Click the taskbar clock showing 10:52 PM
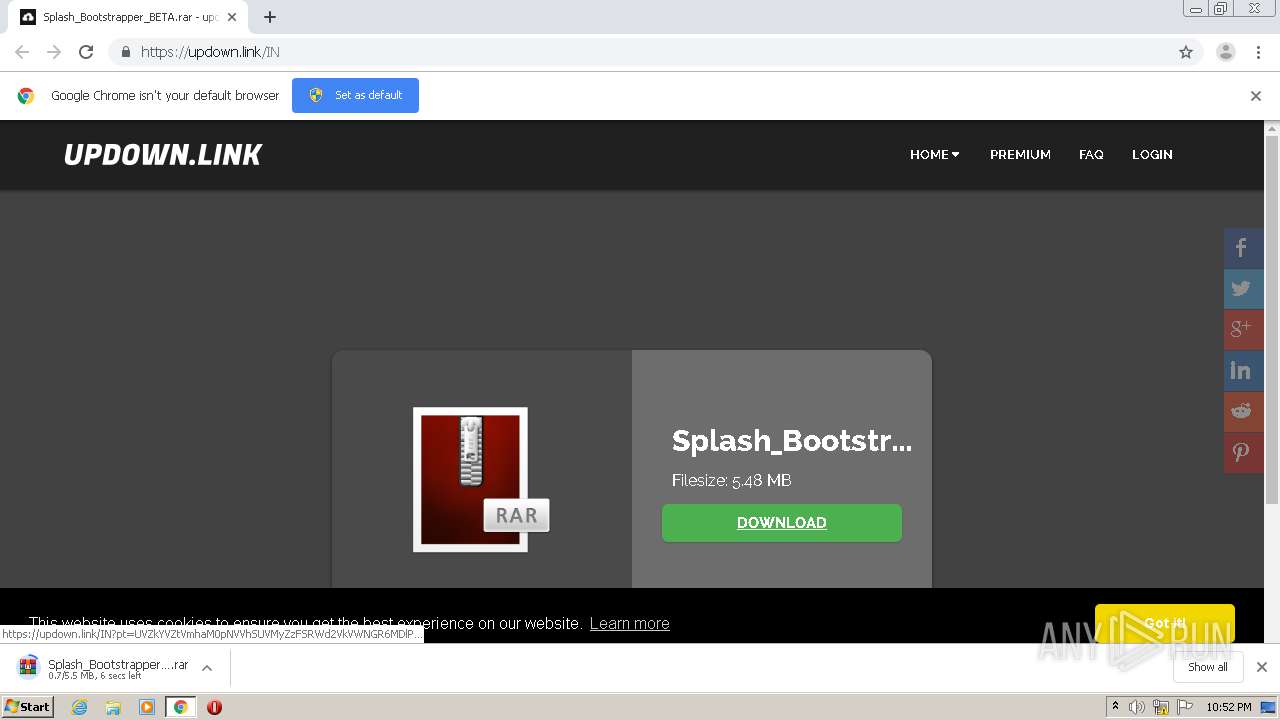 point(1228,707)
